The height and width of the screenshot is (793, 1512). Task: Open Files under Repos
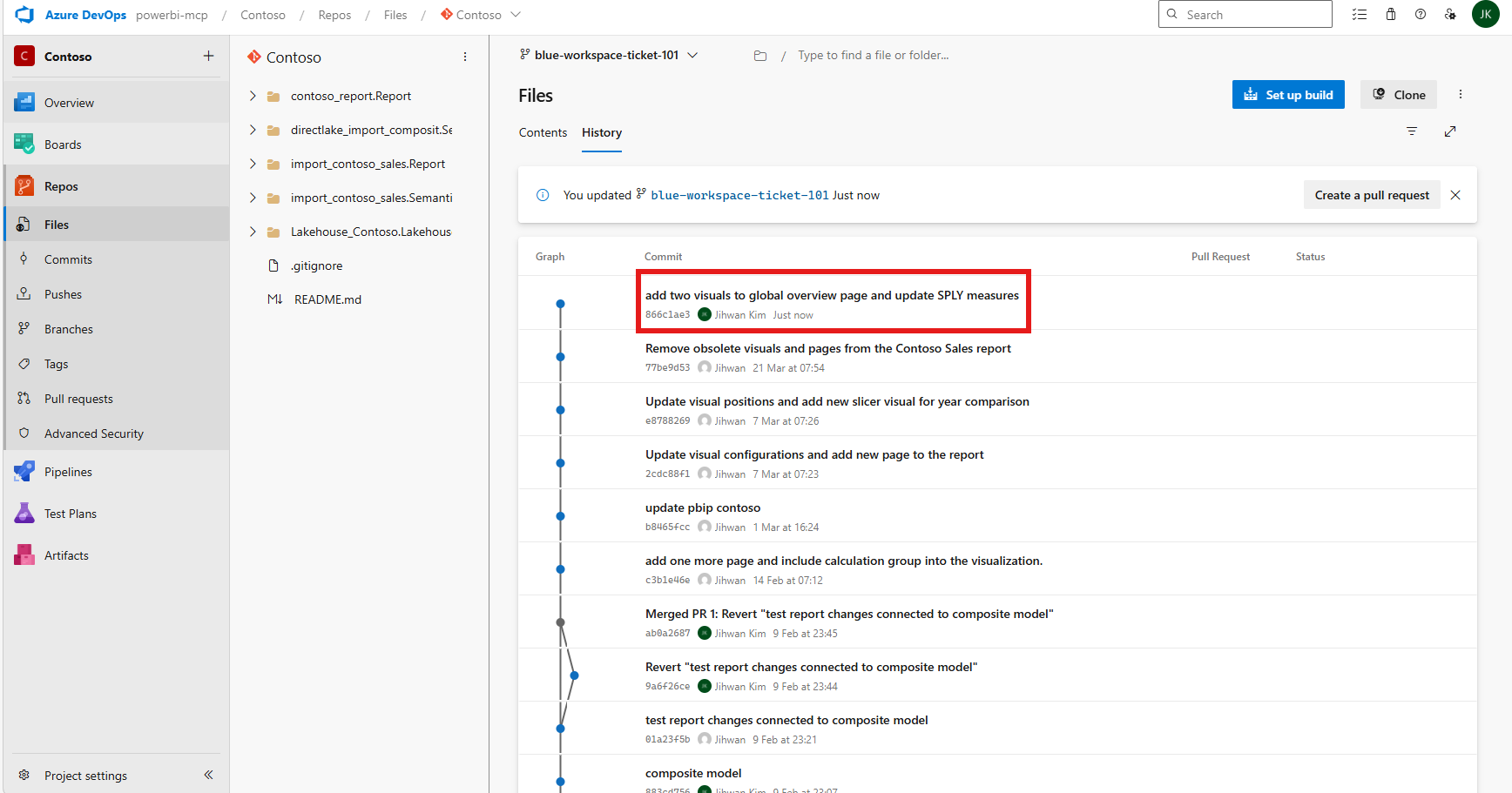coord(117,225)
